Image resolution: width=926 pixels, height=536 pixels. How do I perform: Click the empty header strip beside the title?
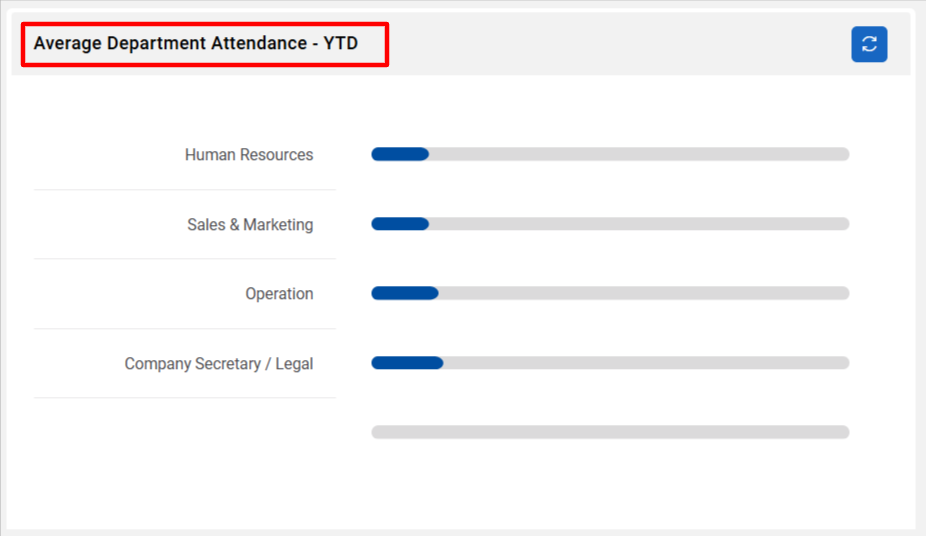[619, 44]
